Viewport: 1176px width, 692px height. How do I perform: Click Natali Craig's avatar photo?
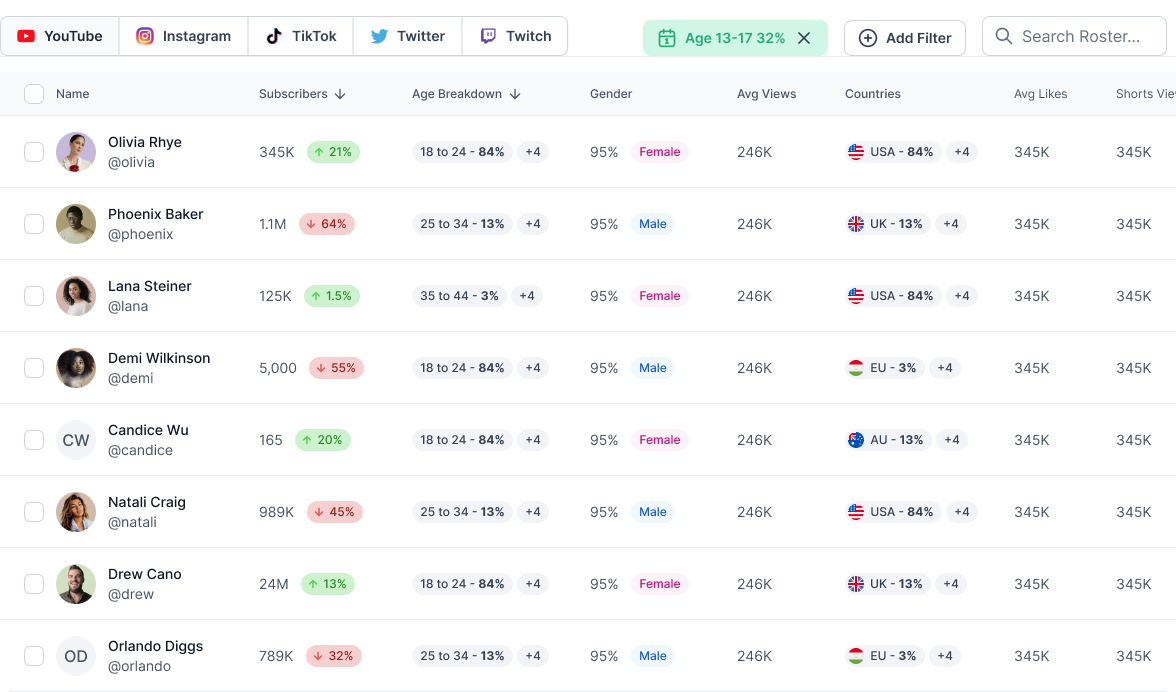coord(76,512)
